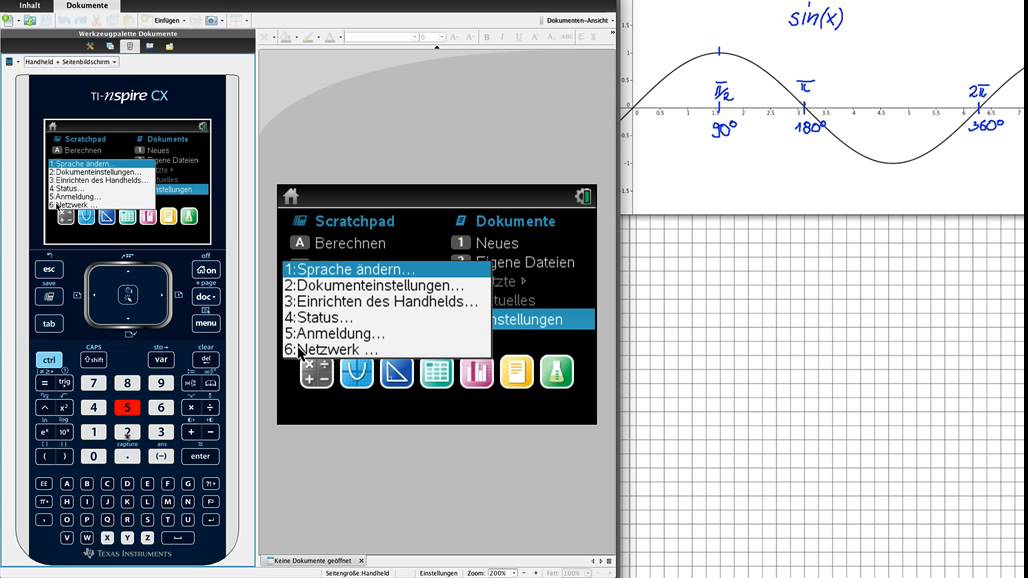Image resolution: width=1028 pixels, height=578 pixels.
Task: Switch to the Inhalt tab
Action: click(30, 5)
